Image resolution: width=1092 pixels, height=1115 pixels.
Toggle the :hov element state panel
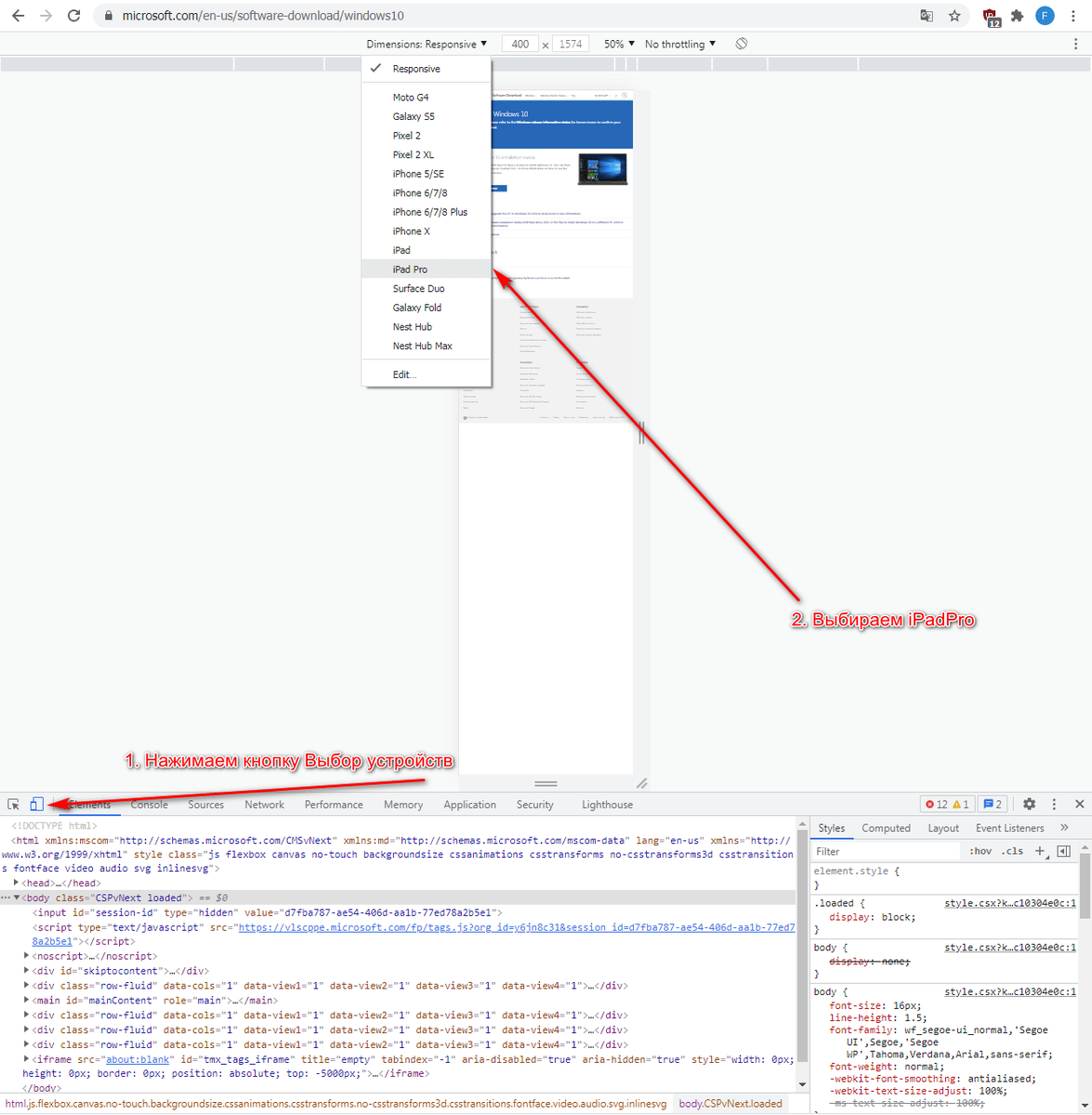coord(980,851)
